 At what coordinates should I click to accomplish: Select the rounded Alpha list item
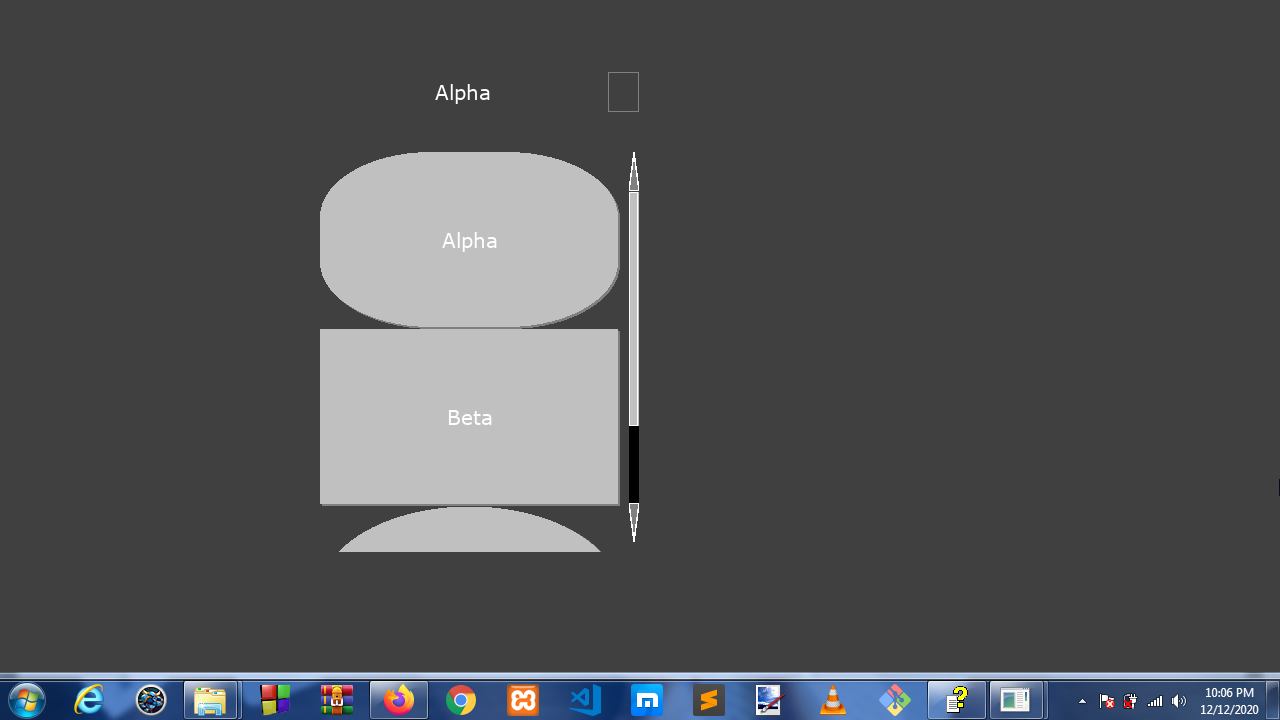[469, 240]
